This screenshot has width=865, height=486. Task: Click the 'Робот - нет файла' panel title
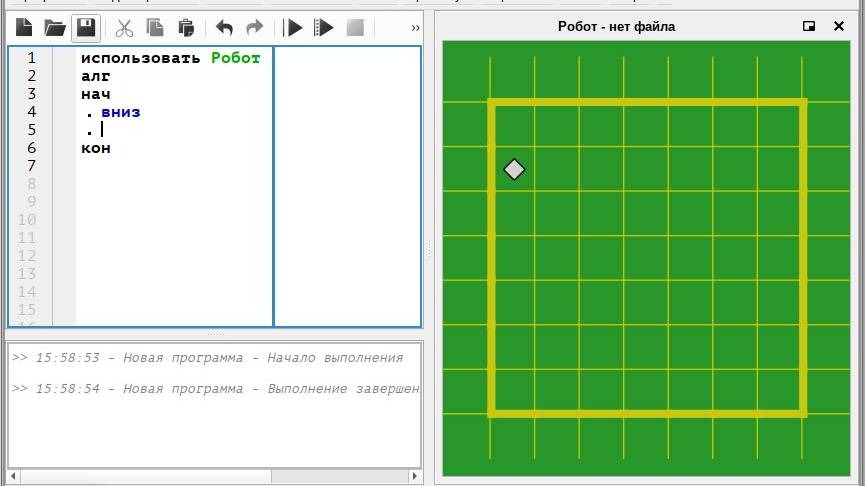point(616,26)
